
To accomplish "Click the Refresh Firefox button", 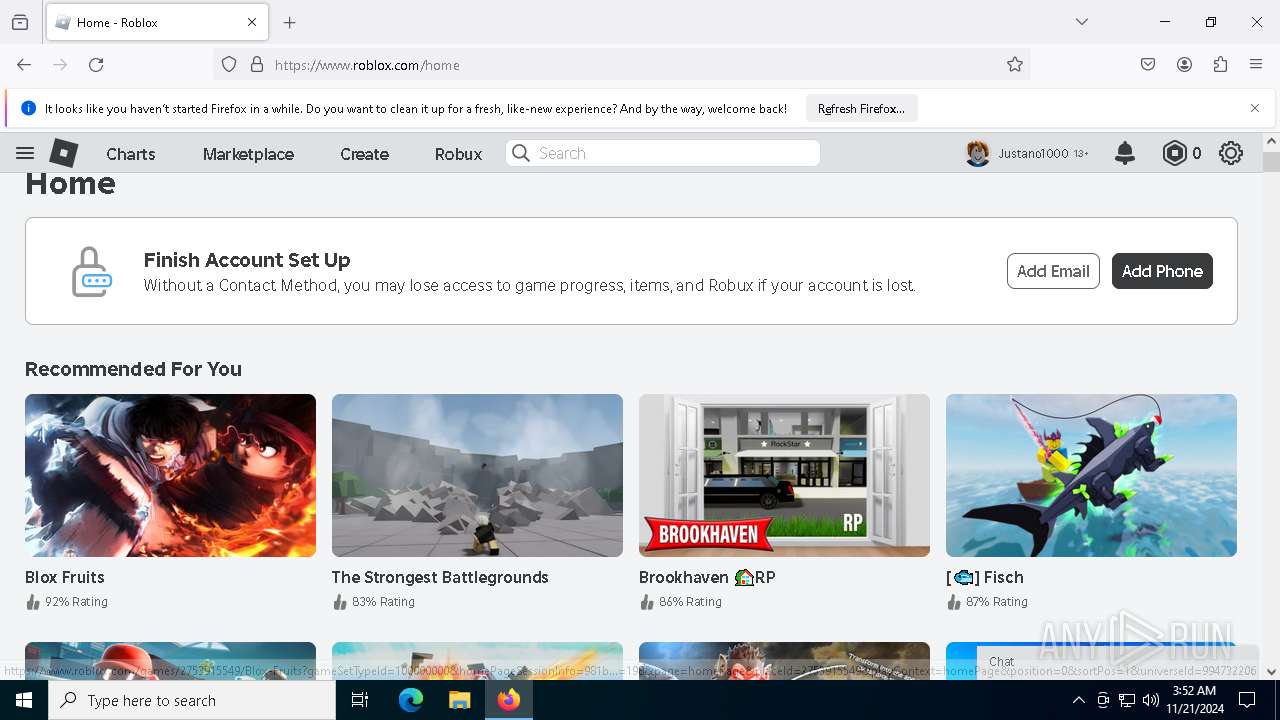I will pyautogui.click(x=861, y=108).
